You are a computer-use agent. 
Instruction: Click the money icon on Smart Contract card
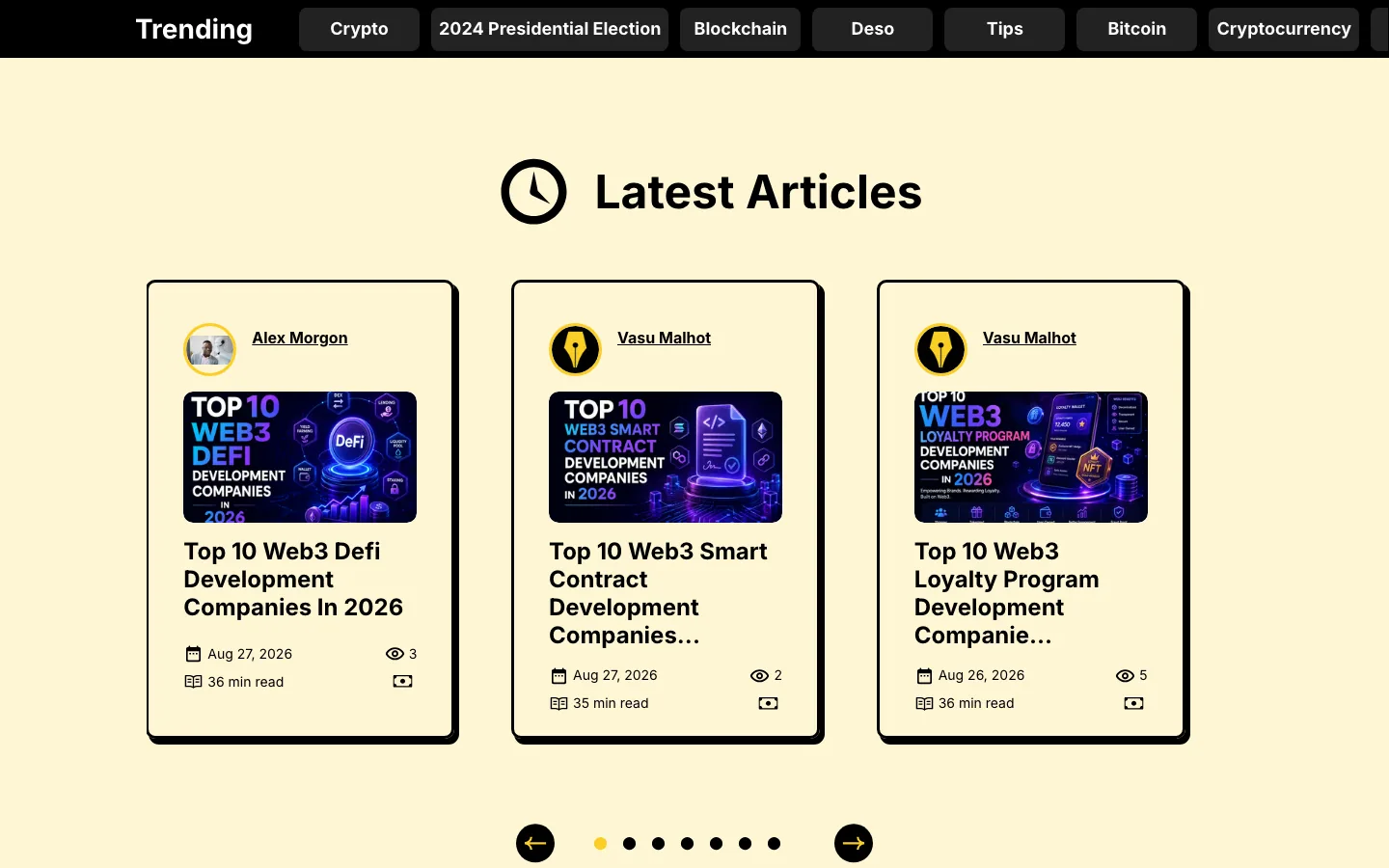coord(768,703)
